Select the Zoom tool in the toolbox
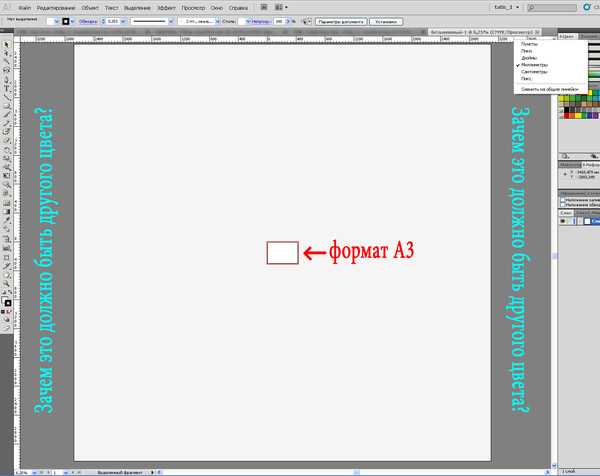Image resolution: width=600 pixels, height=476 pixels. 7,284
